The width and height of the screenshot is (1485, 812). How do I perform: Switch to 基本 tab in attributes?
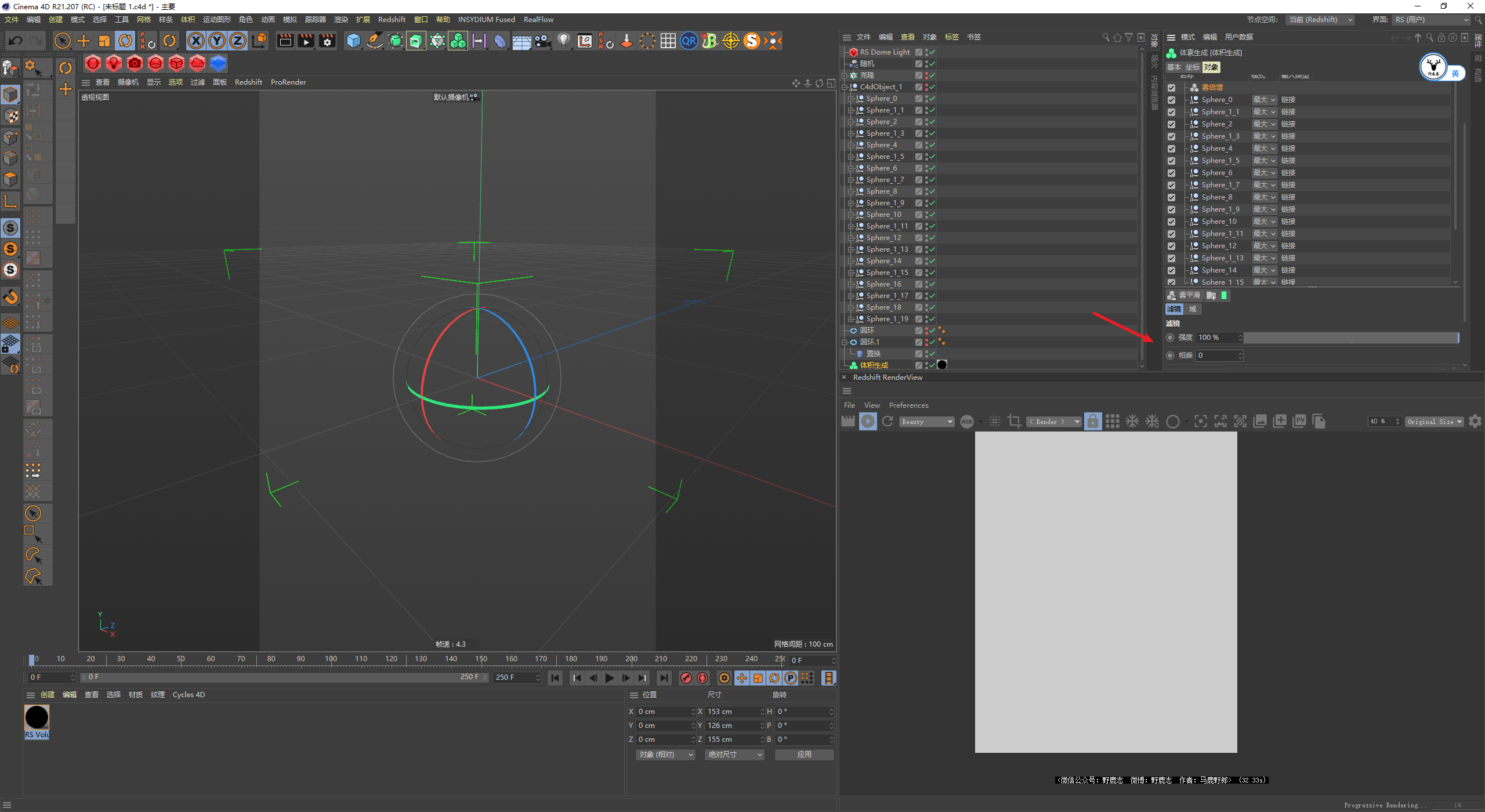(x=1174, y=67)
